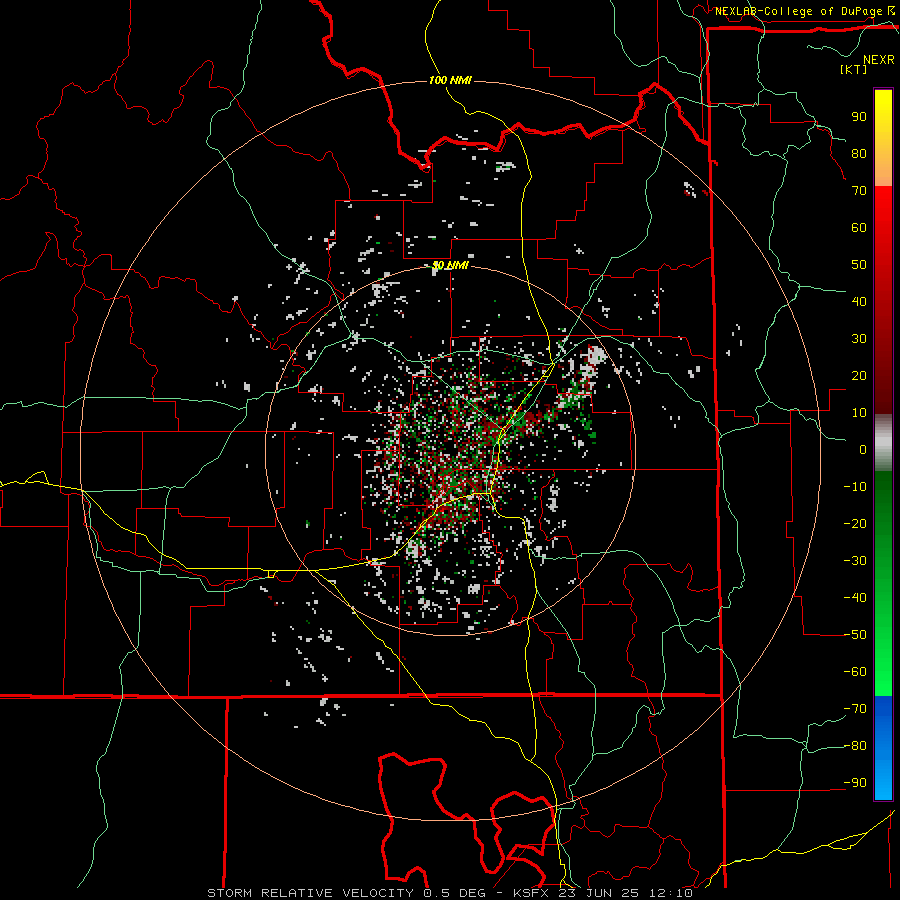
Task: Select the 90 value on the velocity scale
Action: coord(859,117)
